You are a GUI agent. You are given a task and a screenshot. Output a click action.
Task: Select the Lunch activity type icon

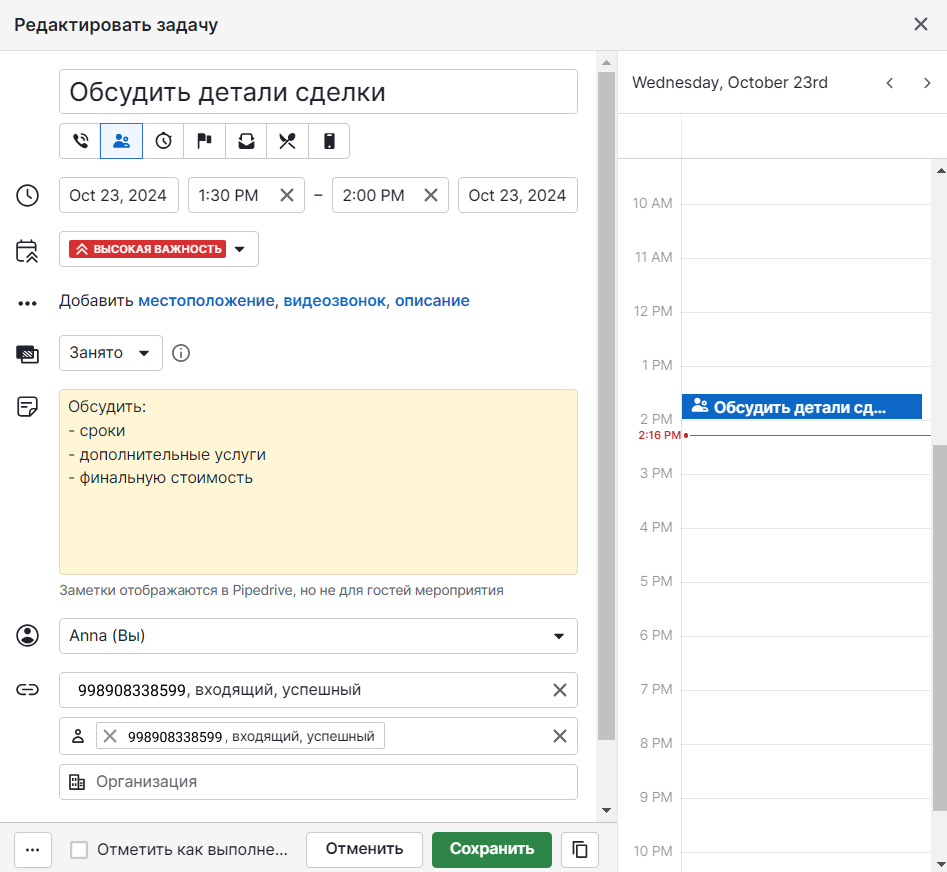[287, 141]
